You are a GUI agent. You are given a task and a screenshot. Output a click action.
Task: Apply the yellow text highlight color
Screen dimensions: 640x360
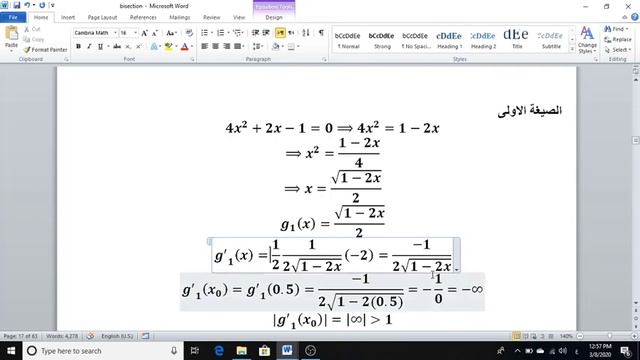[168, 47]
